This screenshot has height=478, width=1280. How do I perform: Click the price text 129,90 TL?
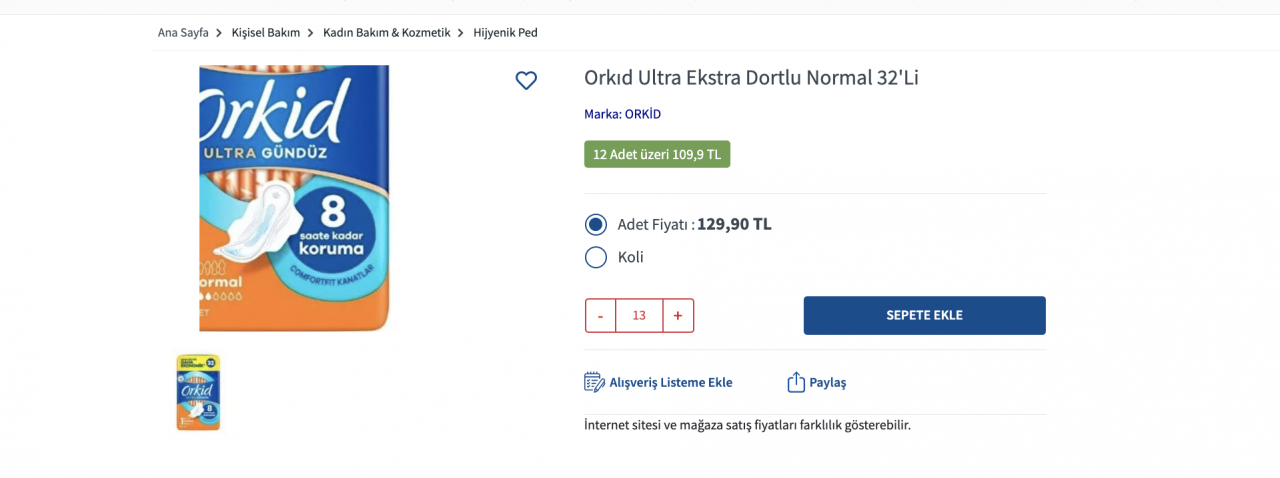[734, 224]
